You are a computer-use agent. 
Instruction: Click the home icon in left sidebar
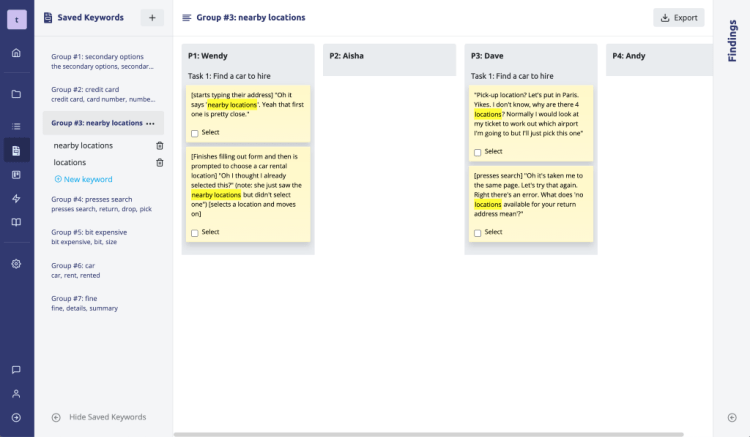(x=16, y=52)
